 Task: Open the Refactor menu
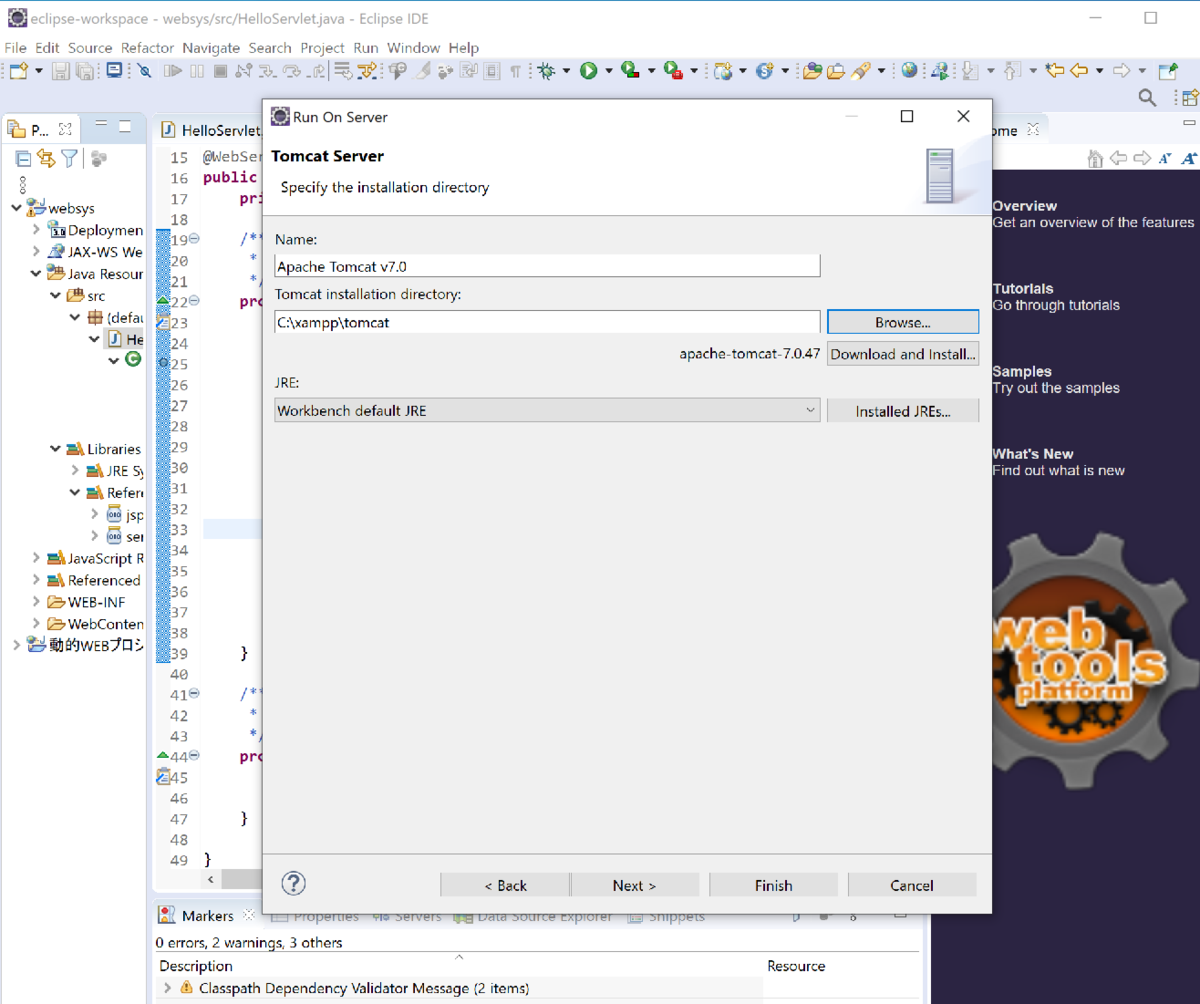[x=147, y=47]
